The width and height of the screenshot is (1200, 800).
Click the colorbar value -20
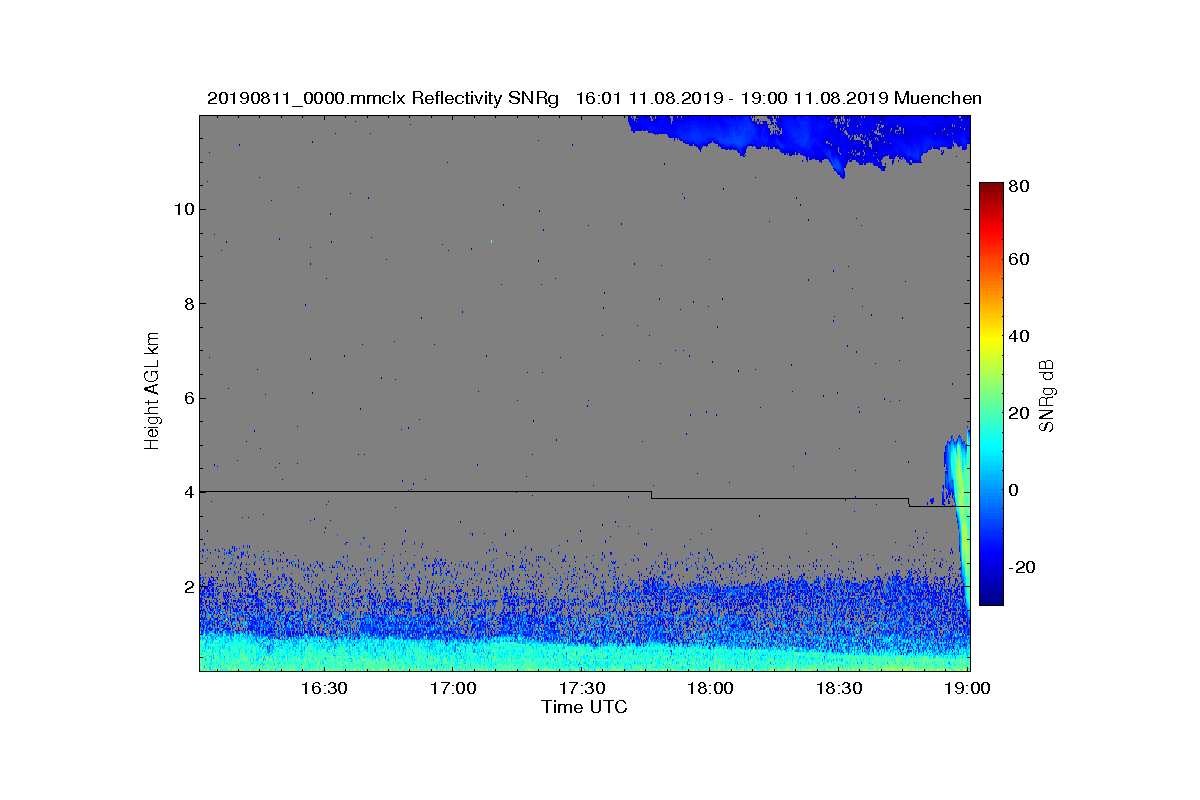pos(1022,567)
